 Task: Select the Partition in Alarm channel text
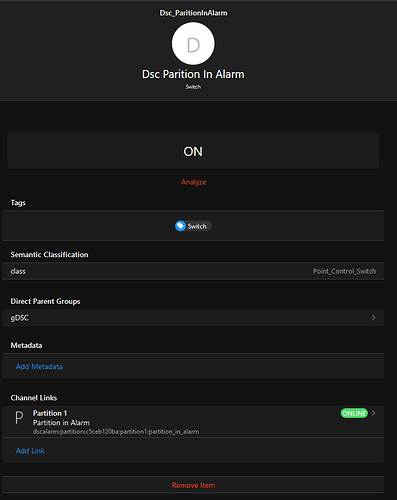tap(61, 423)
